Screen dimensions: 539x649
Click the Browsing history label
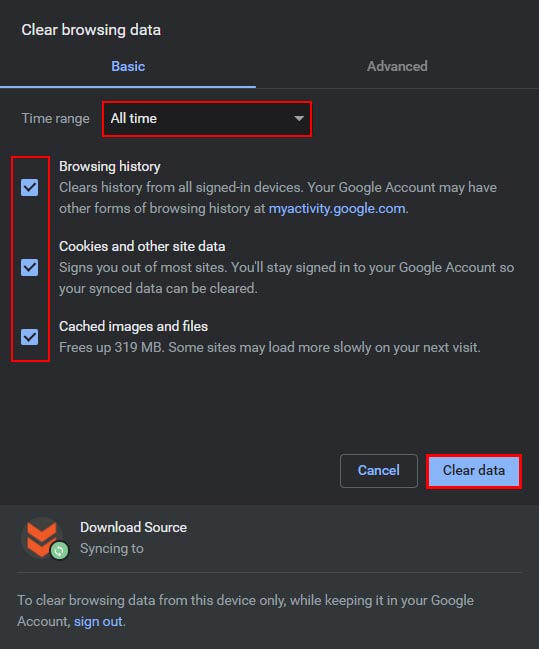(x=110, y=166)
